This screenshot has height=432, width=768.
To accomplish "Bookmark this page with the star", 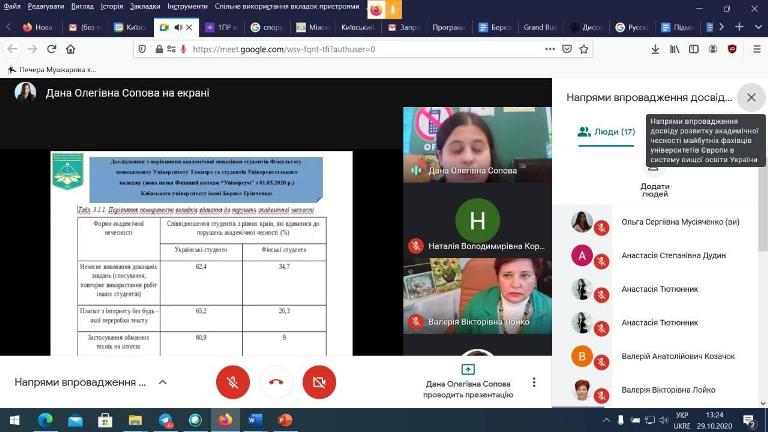I will point(583,49).
